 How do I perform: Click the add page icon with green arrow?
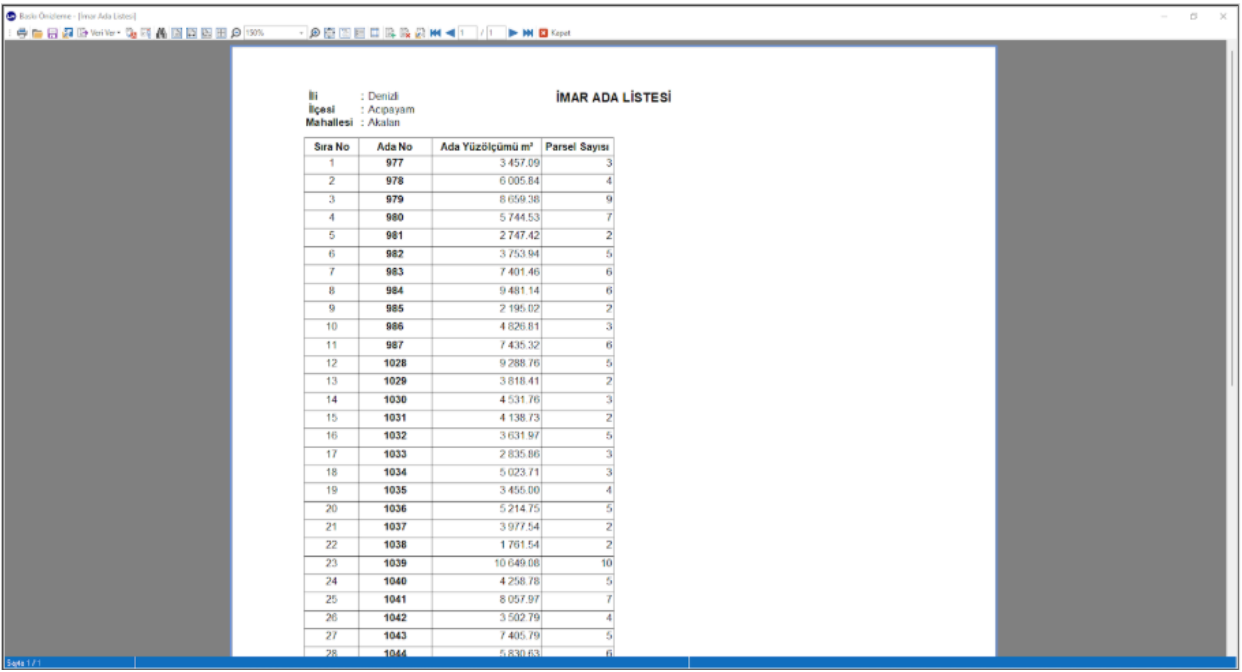[390, 33]
